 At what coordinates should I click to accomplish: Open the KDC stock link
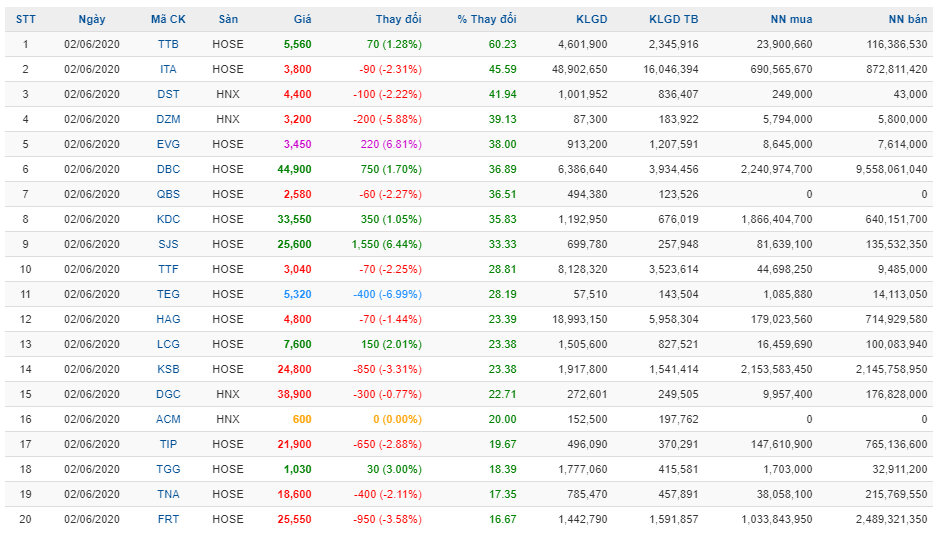click(x=168, y=220)
